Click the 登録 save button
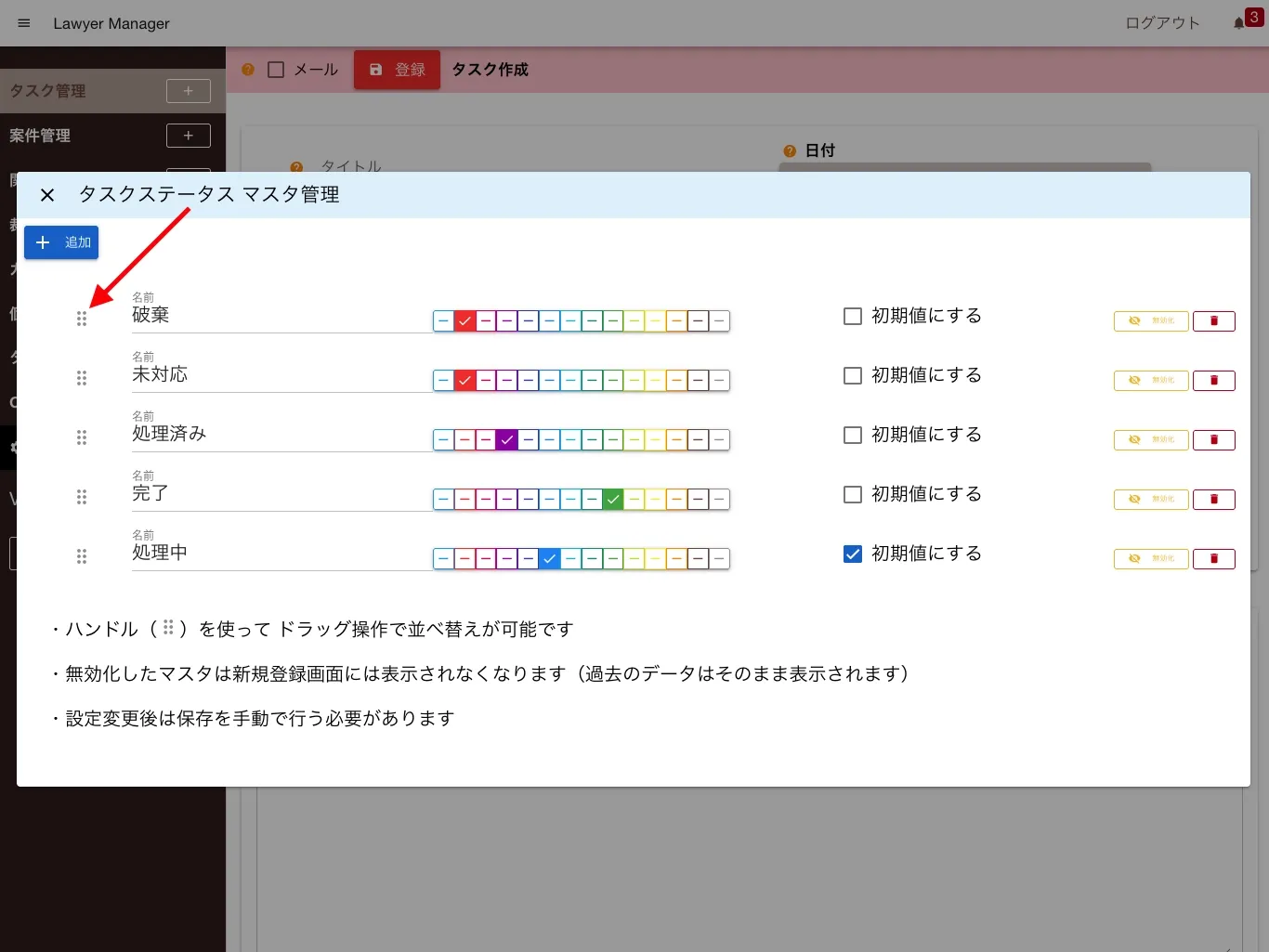1269x952 pixels. point(397,70)
